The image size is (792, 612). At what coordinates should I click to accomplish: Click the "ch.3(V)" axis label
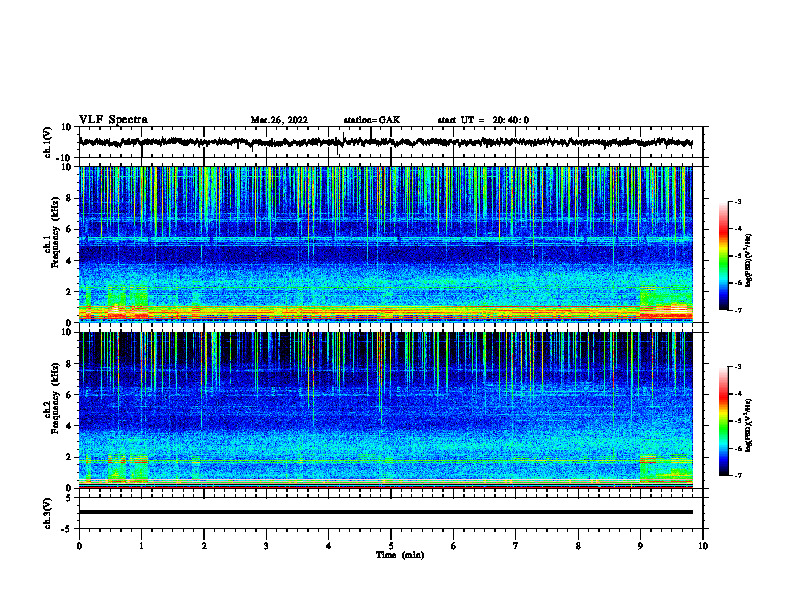[x=48, y=513]
